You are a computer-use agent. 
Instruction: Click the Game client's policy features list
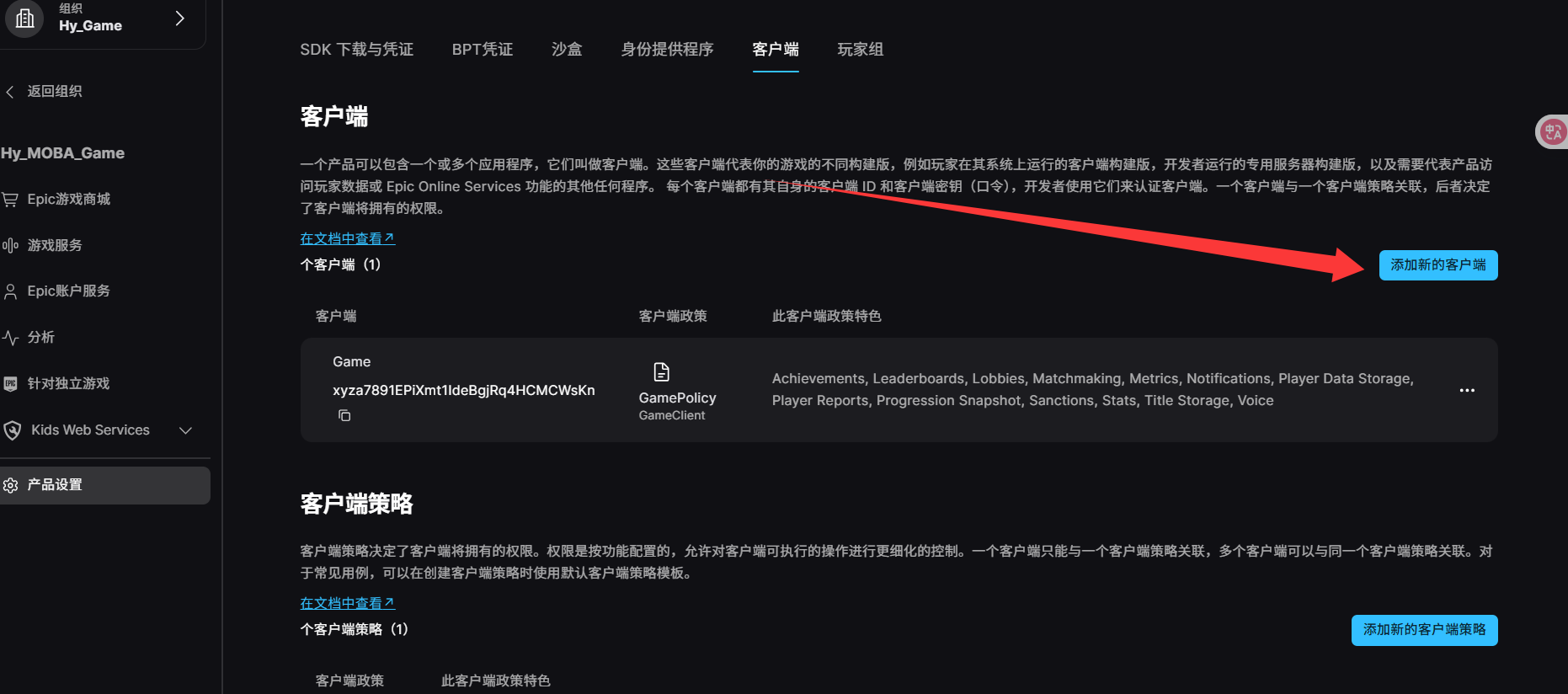1093,390
